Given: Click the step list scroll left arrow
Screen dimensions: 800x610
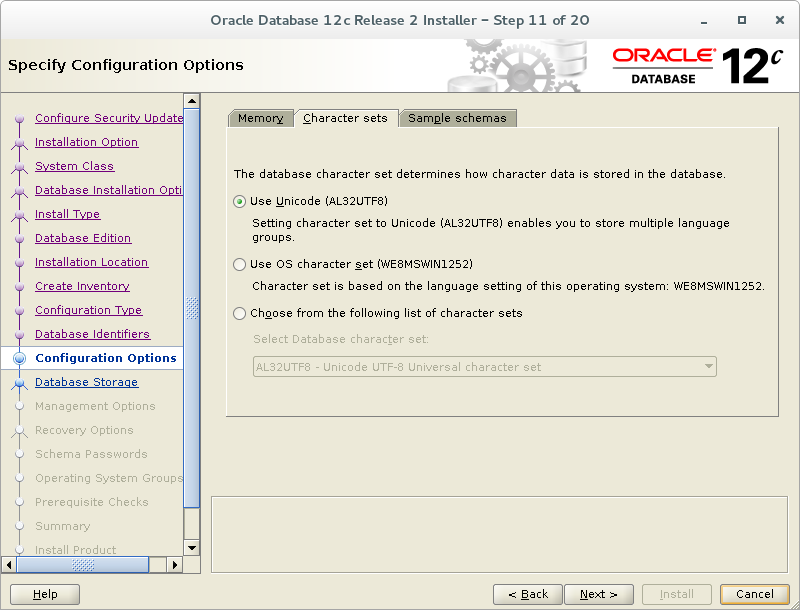Looking at the screenshot, I should pyautogui.click(x=9, y=565).
